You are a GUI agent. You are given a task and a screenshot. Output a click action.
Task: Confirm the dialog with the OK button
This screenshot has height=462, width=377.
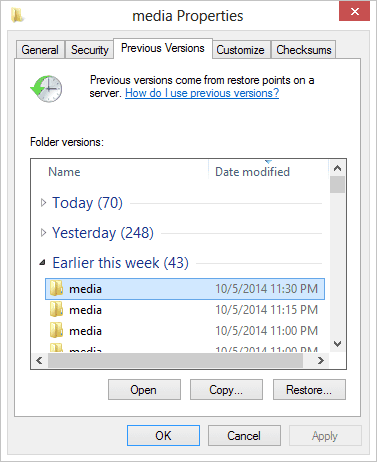pos(163,435)
